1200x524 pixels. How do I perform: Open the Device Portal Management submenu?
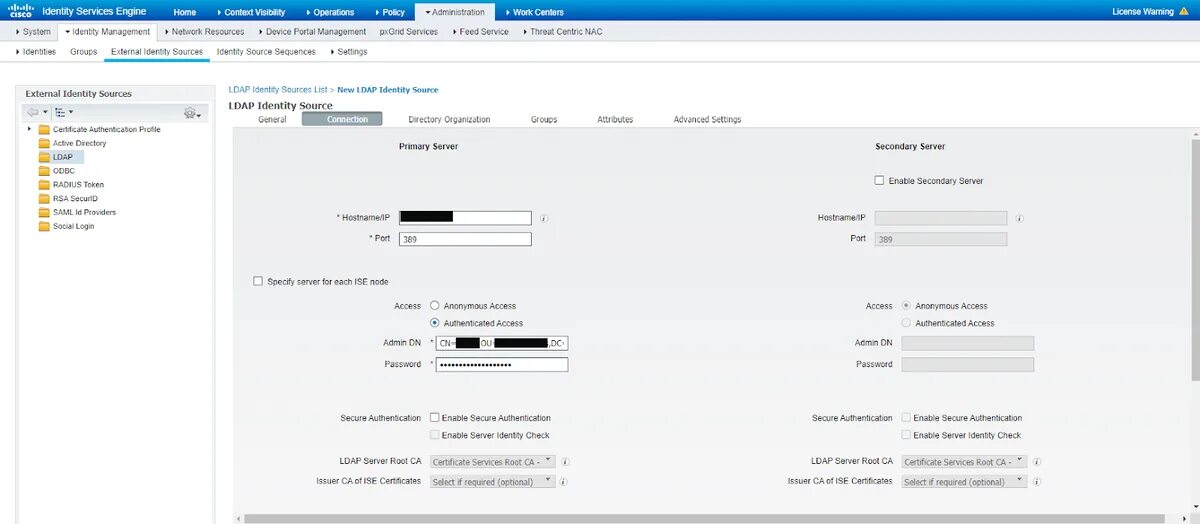pyautogui.click(x=312, y=32)
